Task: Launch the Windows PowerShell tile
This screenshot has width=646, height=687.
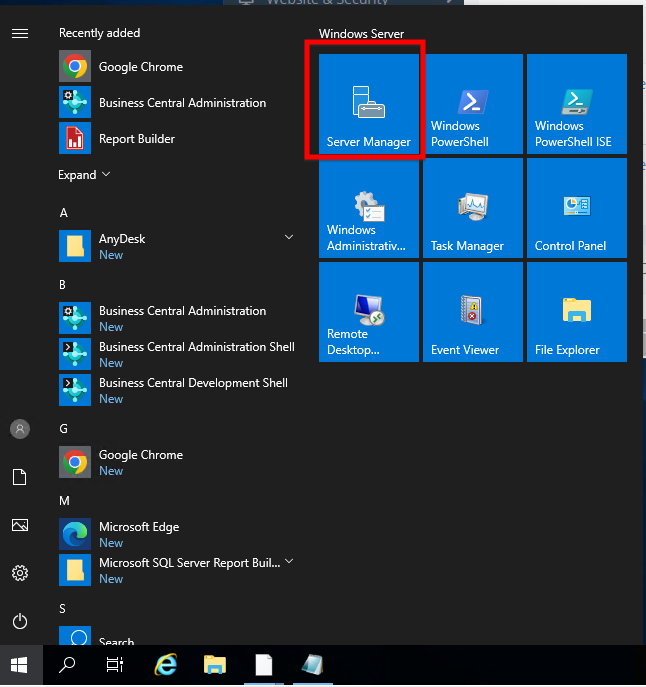Action: point(473,104)
